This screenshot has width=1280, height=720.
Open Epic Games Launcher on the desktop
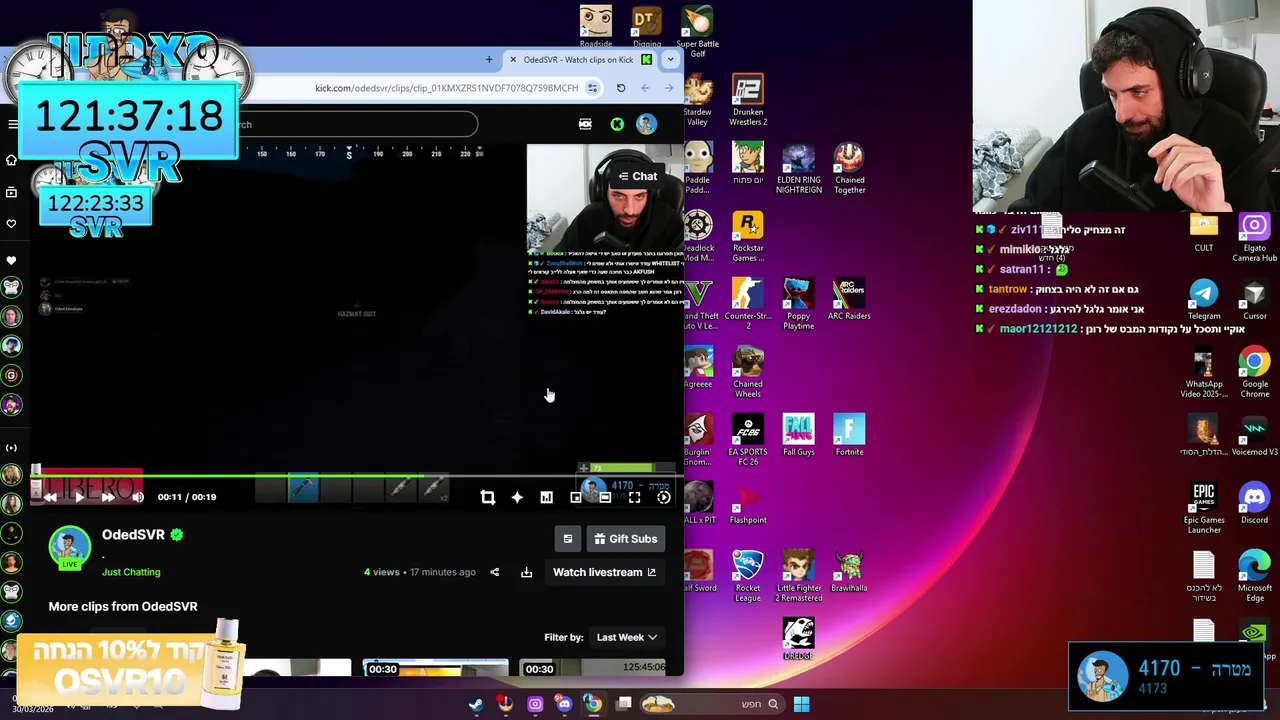(1204, 508)
